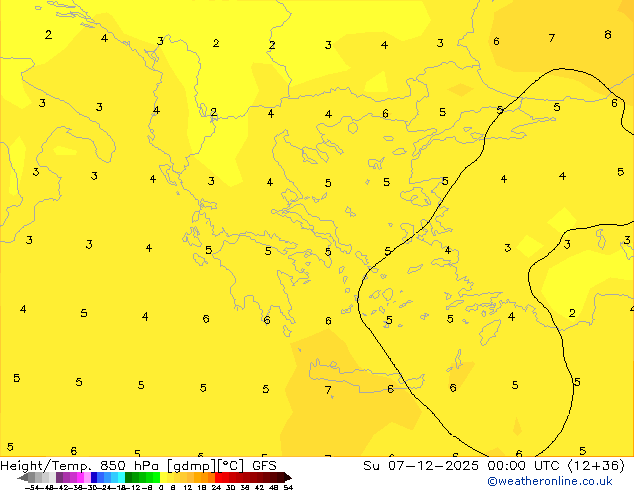Open the weatheronline.co.uk copyright link
Image resolution: width=634 pixels, height=490 pixels.
pos(550,481)
